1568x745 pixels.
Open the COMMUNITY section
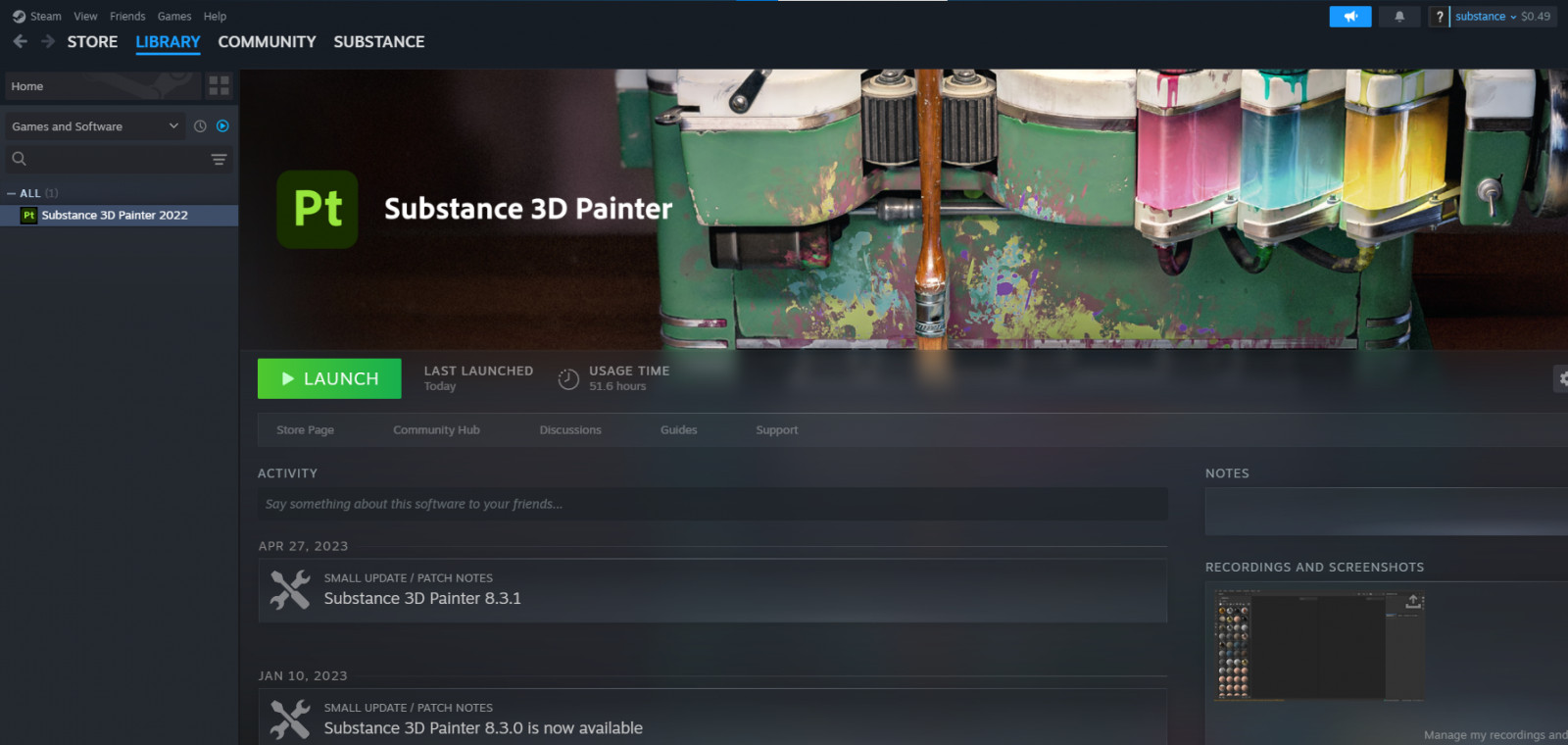(x=267, y=41)
